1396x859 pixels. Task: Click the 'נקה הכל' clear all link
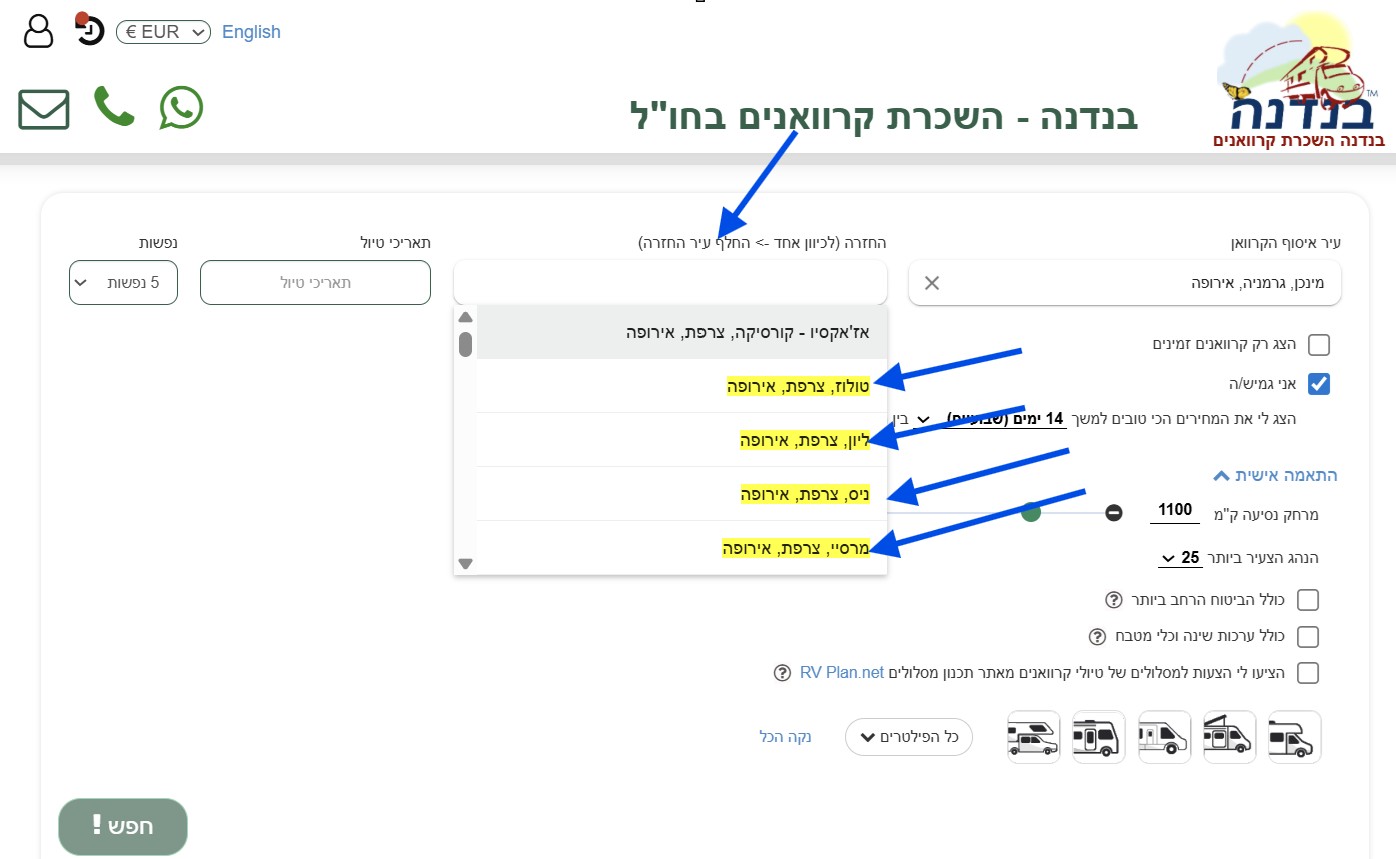tap(787, 736)
